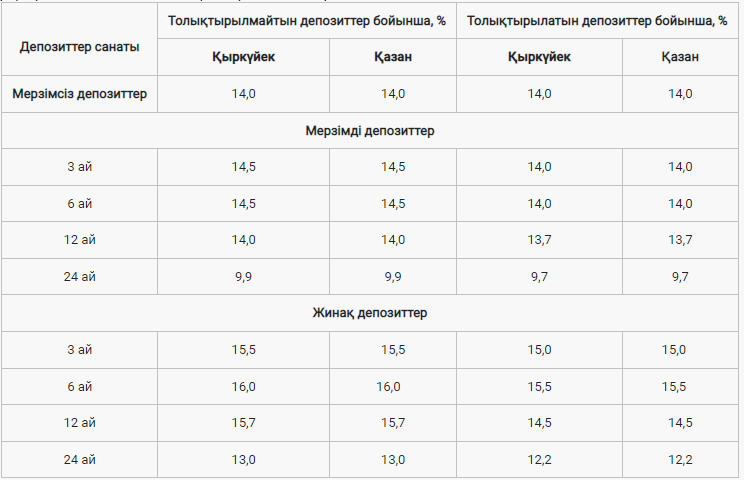Click the 9,7 value under second Қыркүйек
744x480 pixels.
point(539,277)
